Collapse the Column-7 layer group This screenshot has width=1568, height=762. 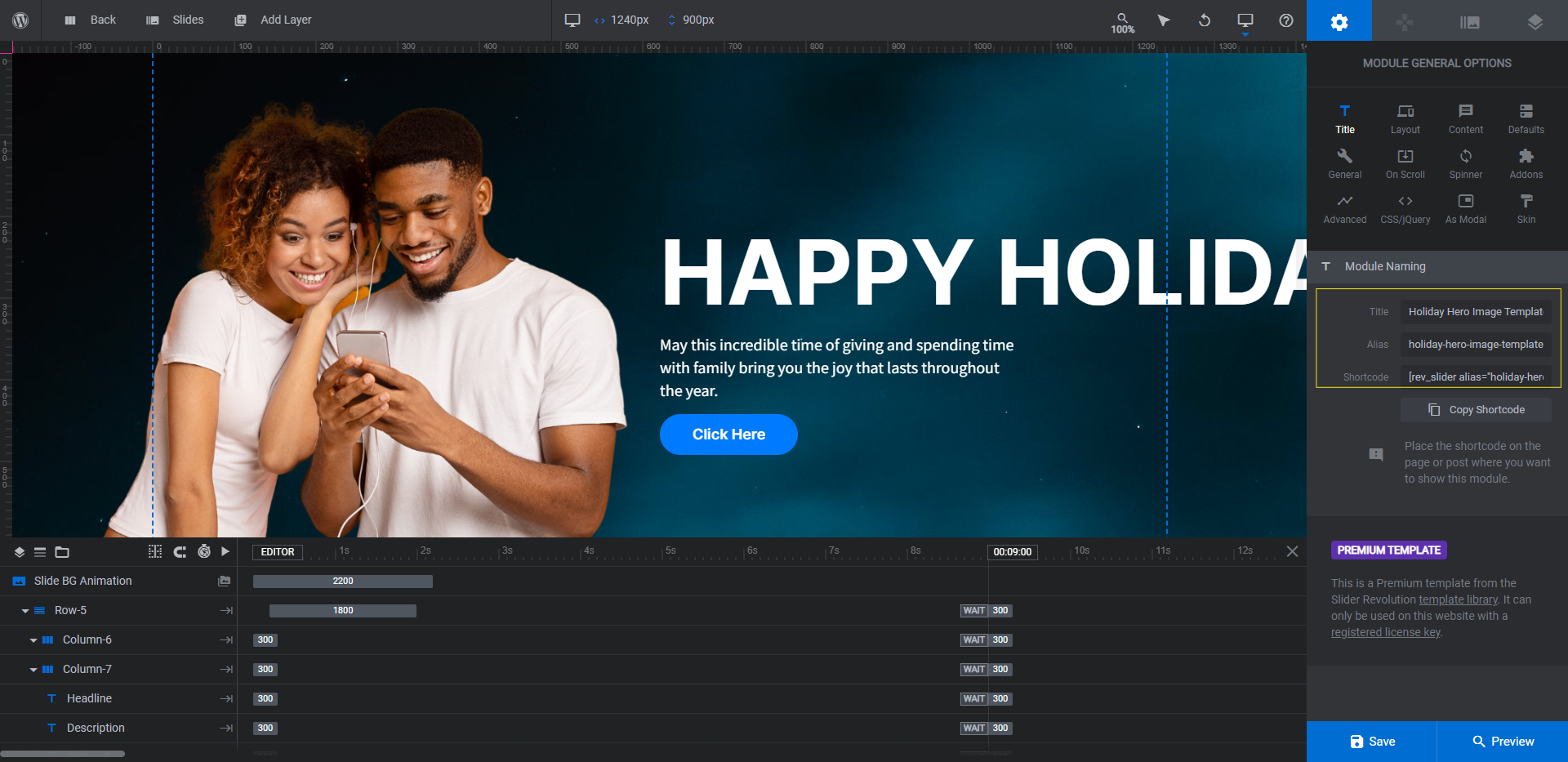tap(33, 670)
